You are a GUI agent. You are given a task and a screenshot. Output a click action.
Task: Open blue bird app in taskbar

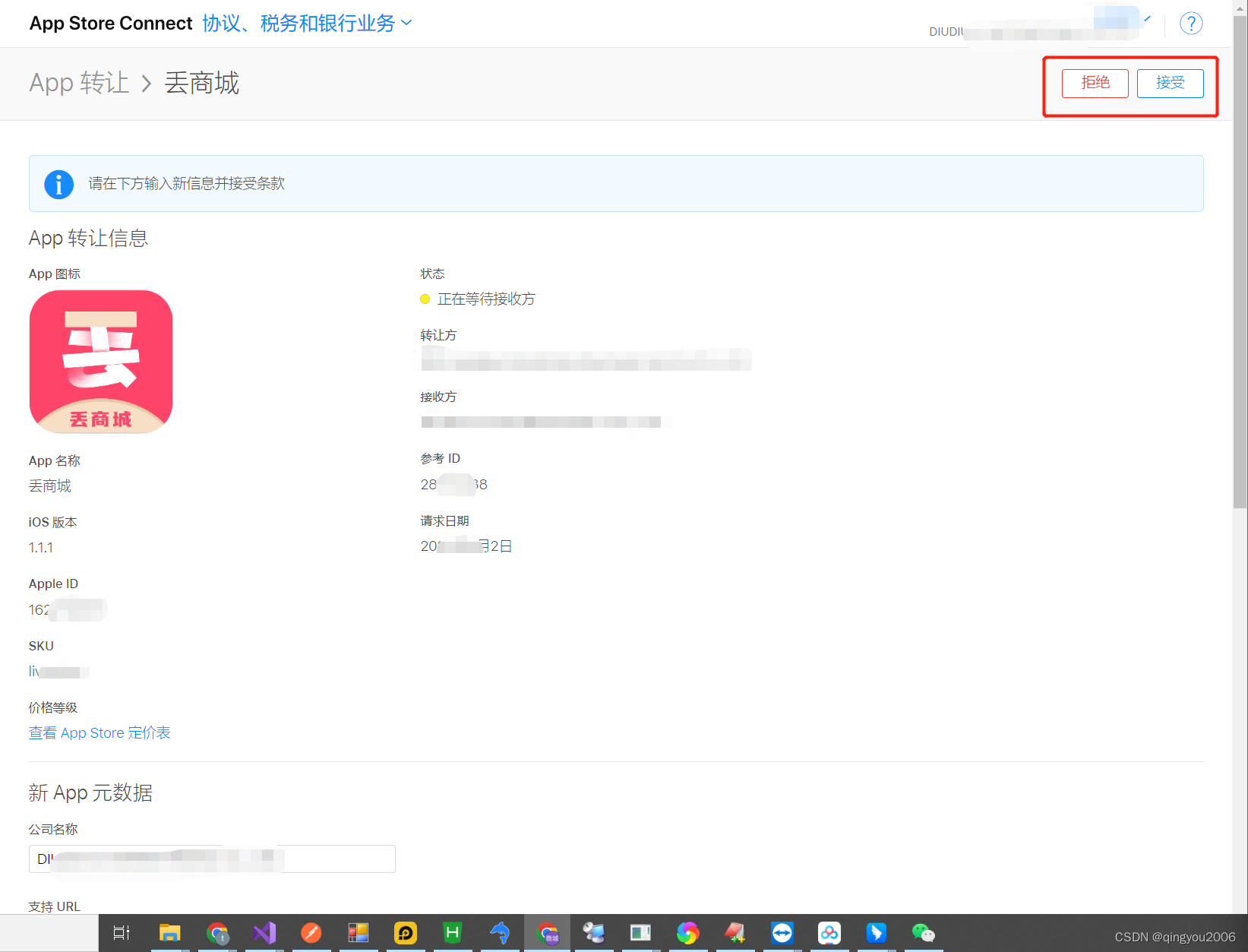pos(877,933)
